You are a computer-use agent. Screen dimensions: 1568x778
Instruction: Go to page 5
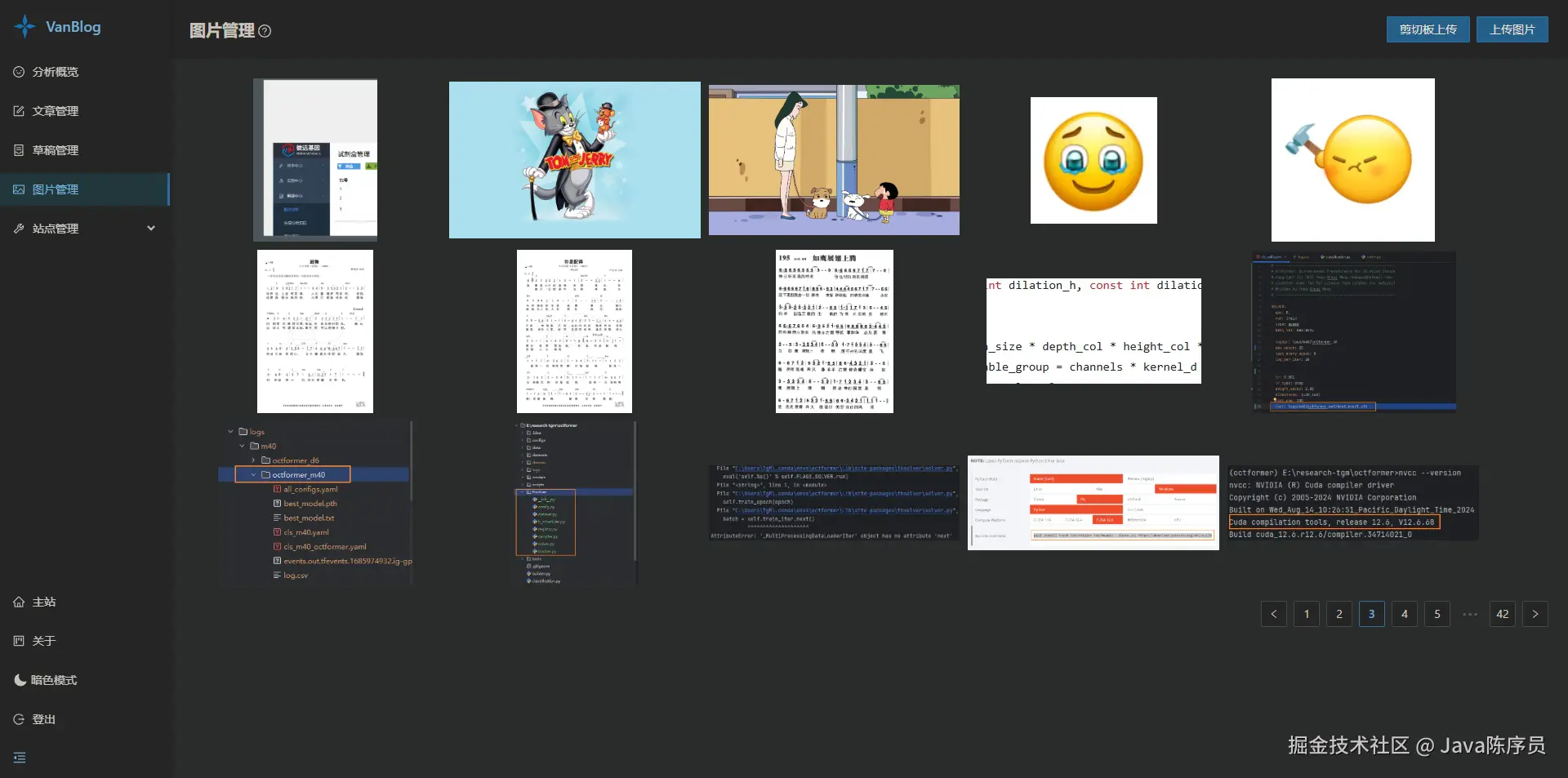1437,614
